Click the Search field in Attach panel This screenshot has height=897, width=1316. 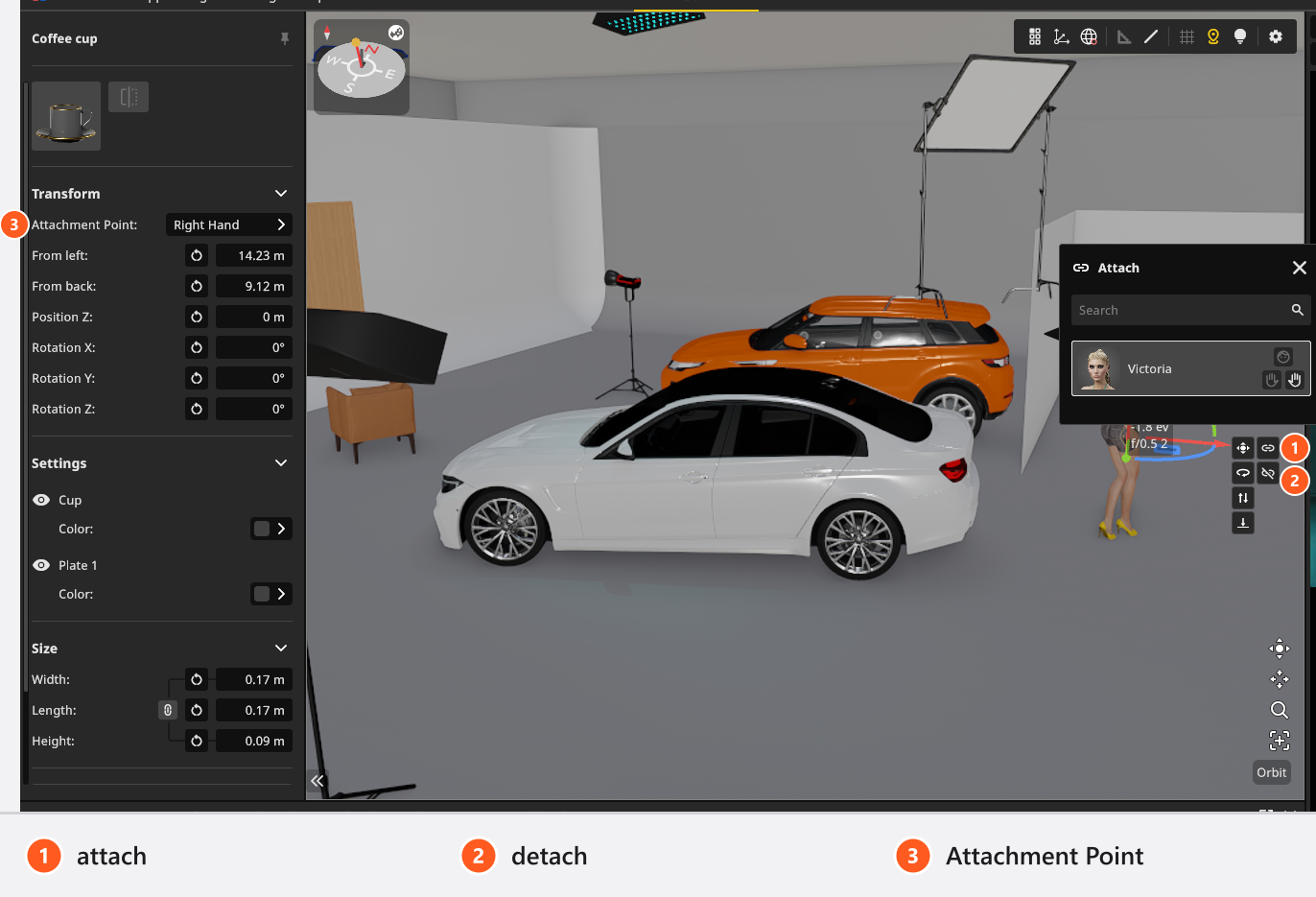(1190, 310)
